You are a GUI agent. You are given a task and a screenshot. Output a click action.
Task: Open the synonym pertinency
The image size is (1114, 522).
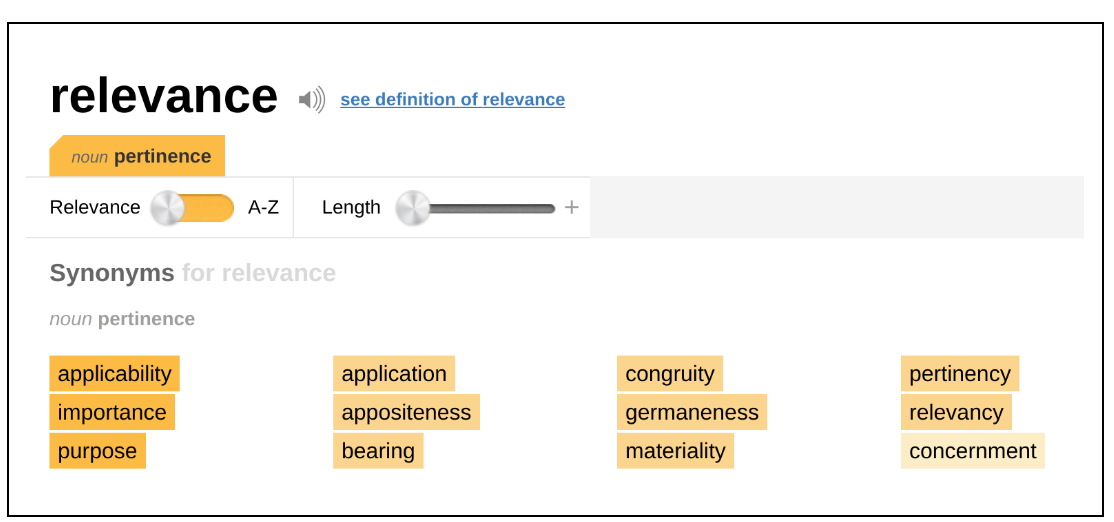point(960,374)
